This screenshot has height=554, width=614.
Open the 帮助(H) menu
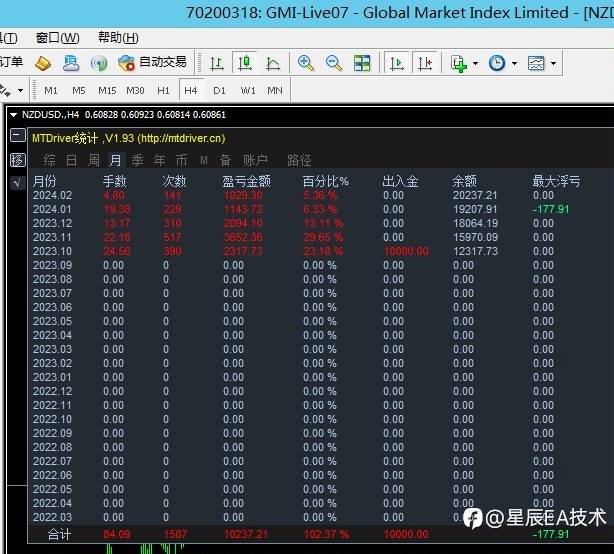click(x=118, y=38)
